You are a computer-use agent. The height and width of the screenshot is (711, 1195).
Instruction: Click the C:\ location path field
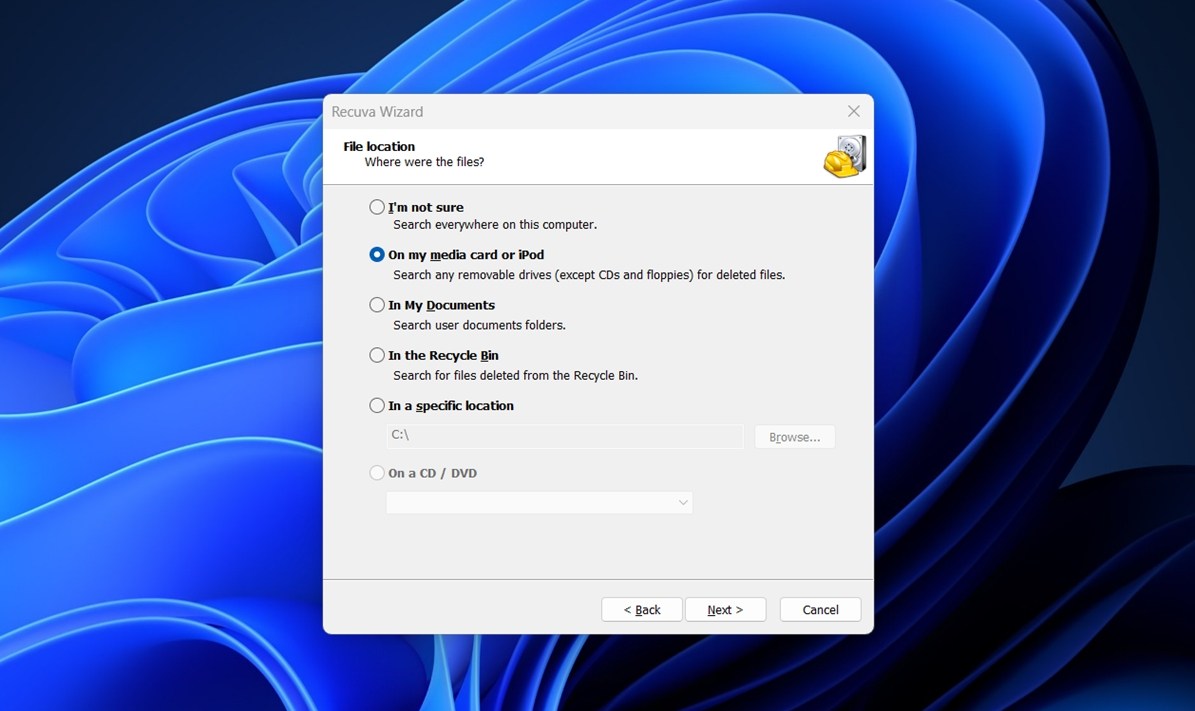pos(564,436)
